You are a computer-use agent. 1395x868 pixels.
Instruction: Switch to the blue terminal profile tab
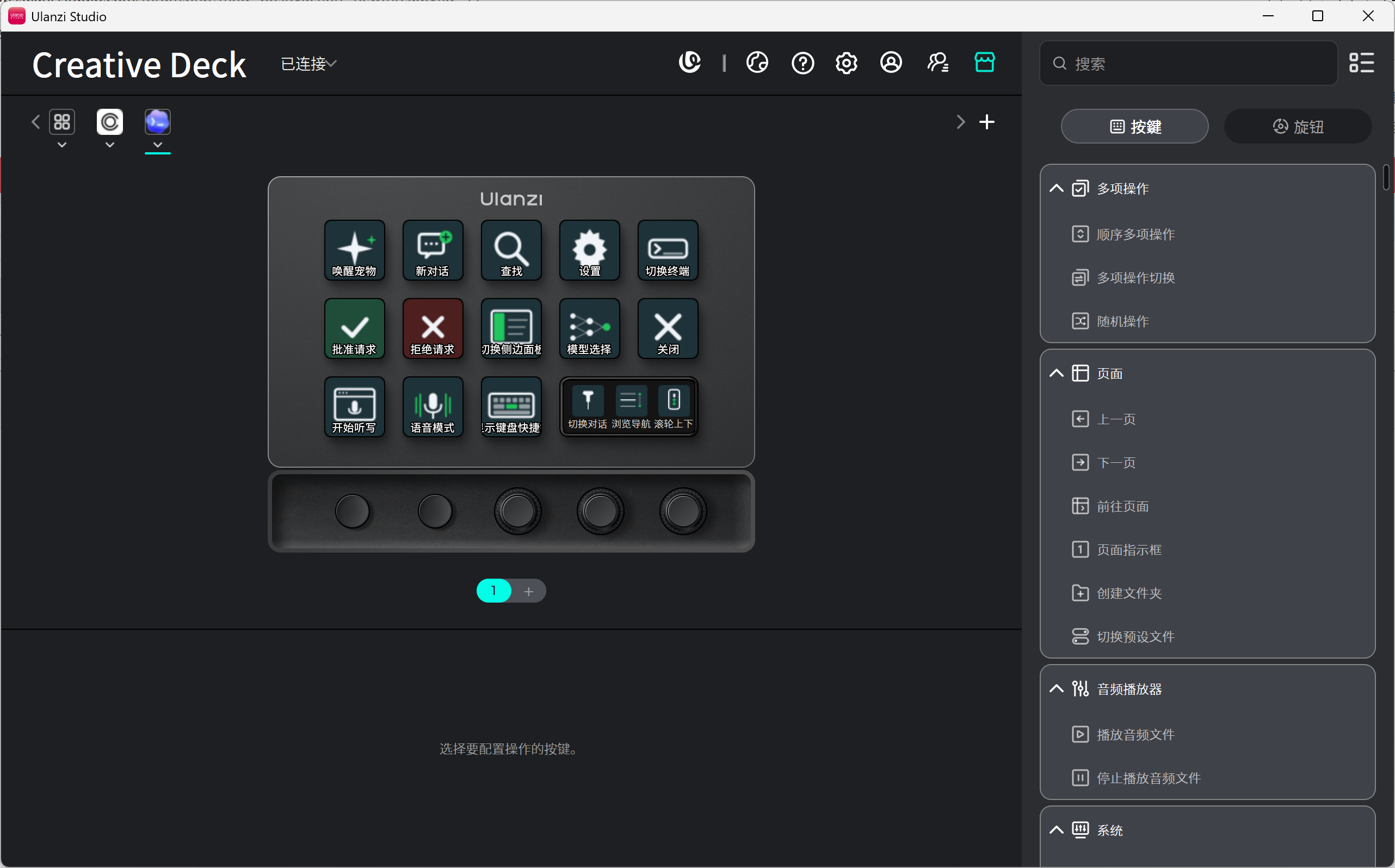point(157,122)
